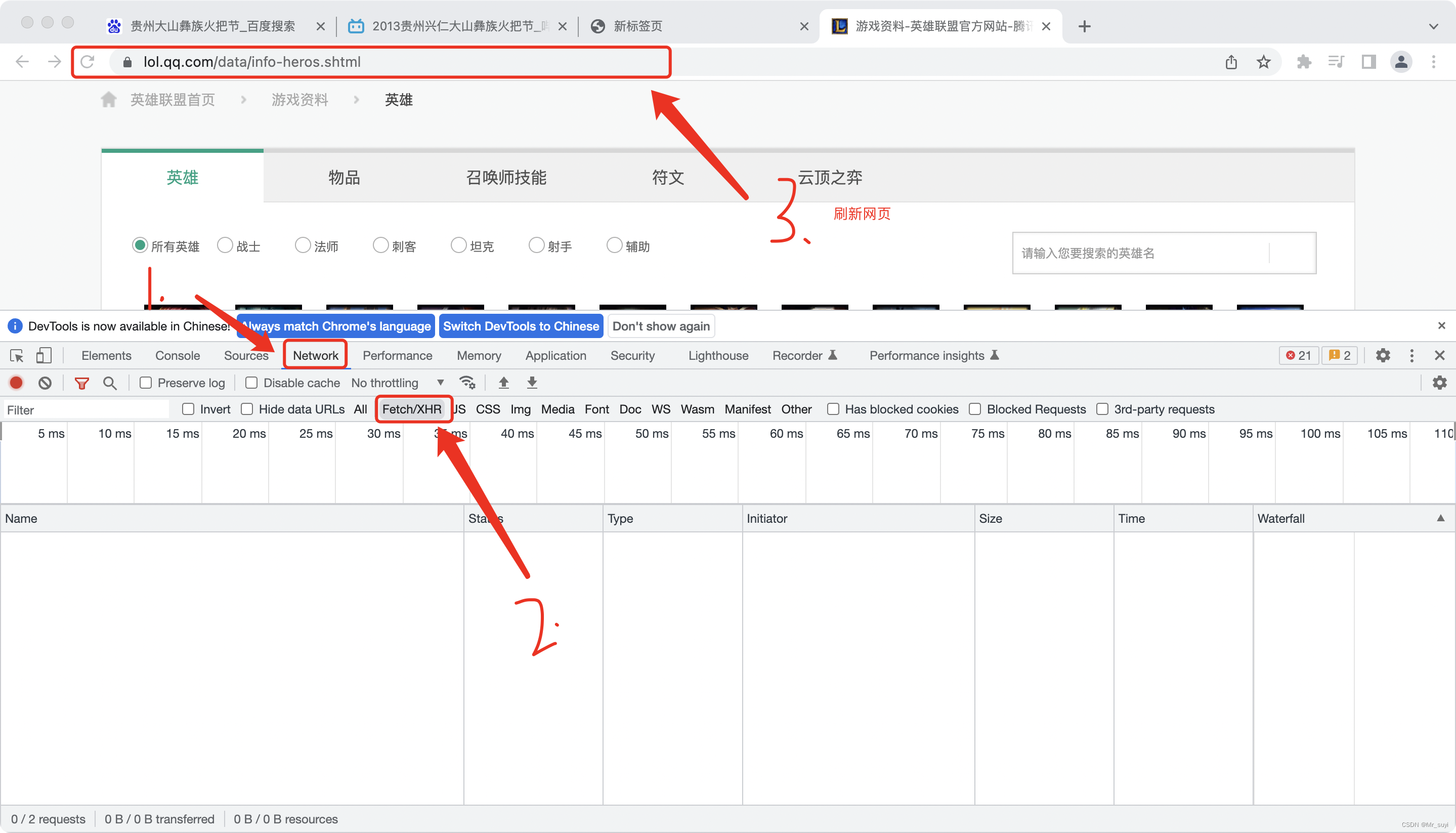This screenshot has height=833, width=1456.
Task: Open the 游戏资料 breadcrumb link
Action: click(299, 100)
